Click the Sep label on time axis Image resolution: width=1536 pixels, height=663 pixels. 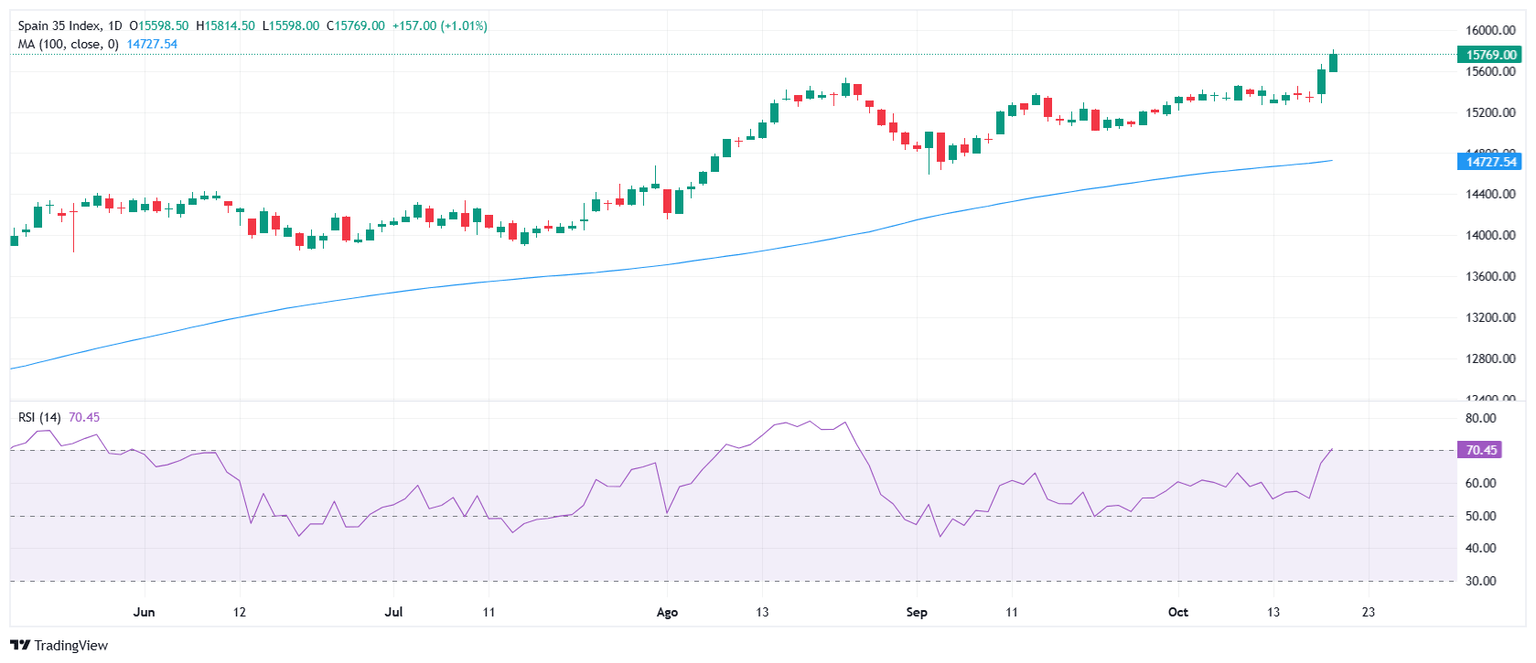click(x=917, y=612)
